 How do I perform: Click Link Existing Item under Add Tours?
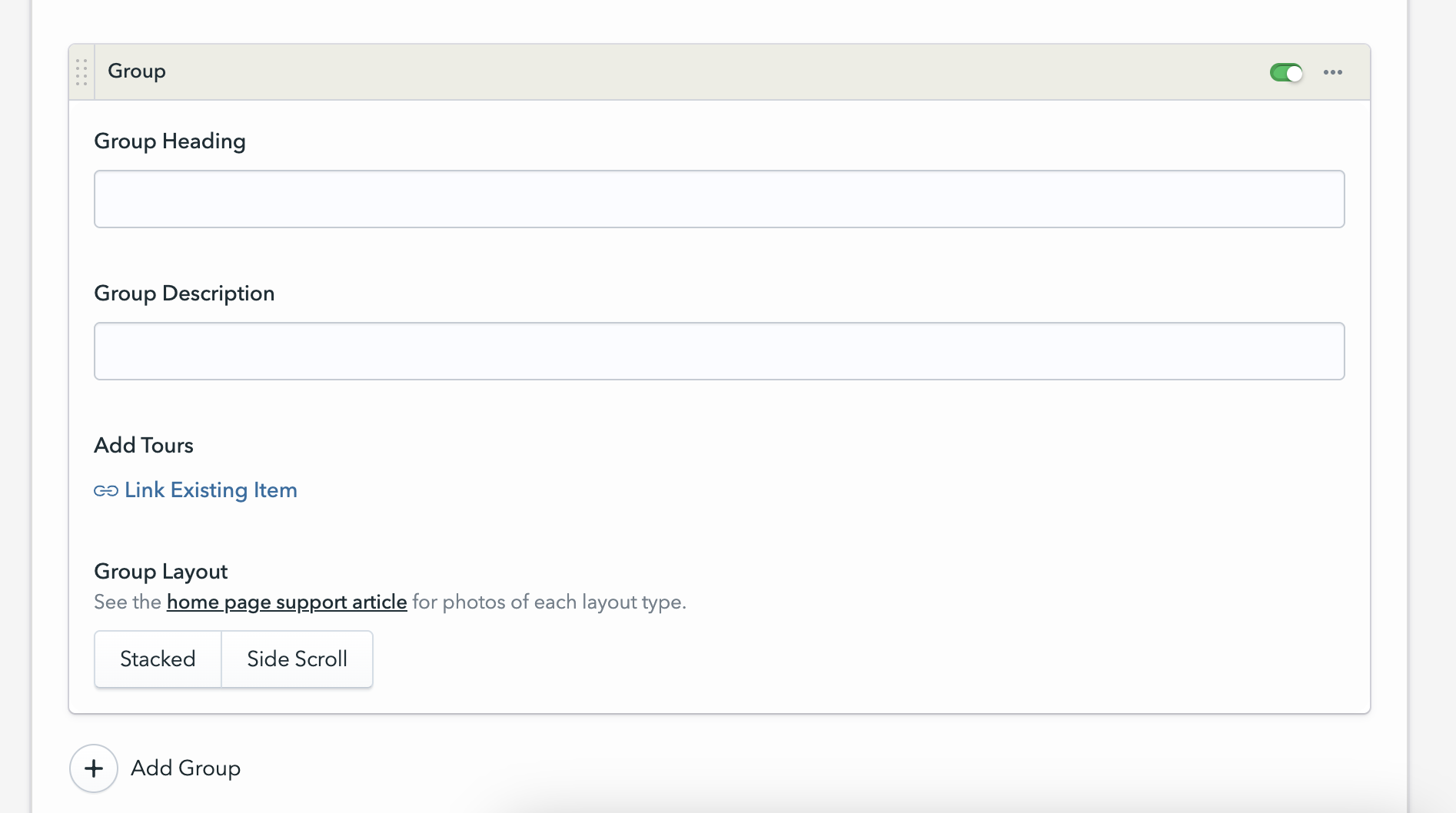(211, 489)
